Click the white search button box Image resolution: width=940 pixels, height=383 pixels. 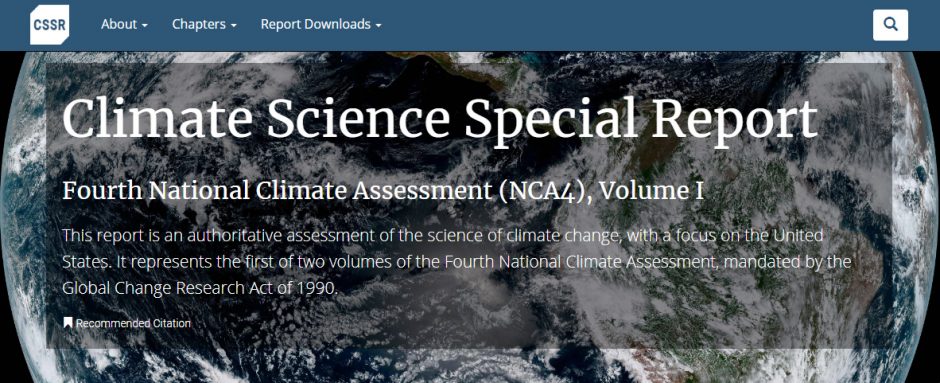pyautogui.click(x=890, y=25)
